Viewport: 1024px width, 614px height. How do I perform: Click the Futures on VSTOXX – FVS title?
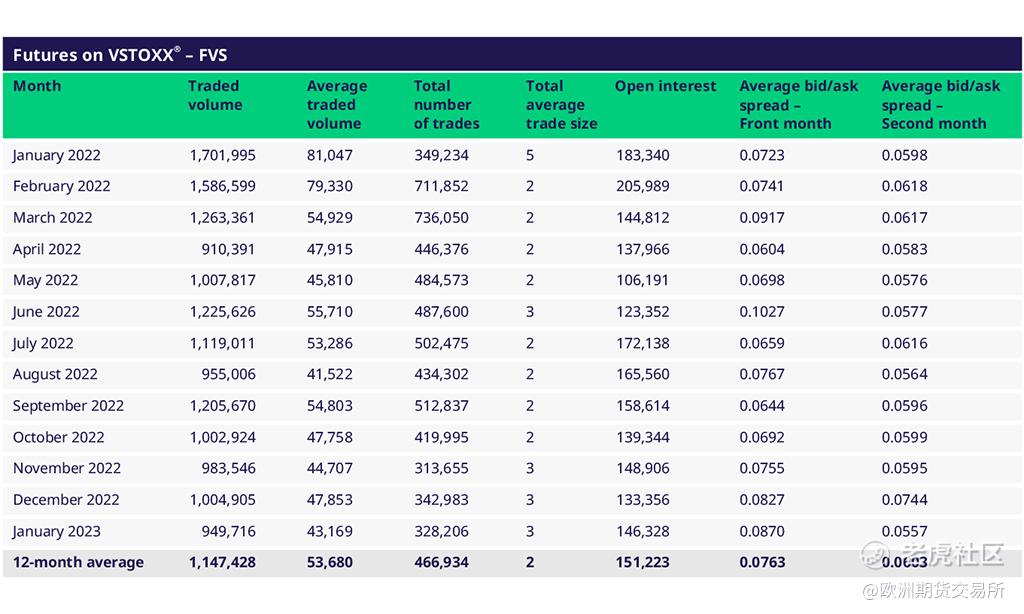click(x=120, y=55)
